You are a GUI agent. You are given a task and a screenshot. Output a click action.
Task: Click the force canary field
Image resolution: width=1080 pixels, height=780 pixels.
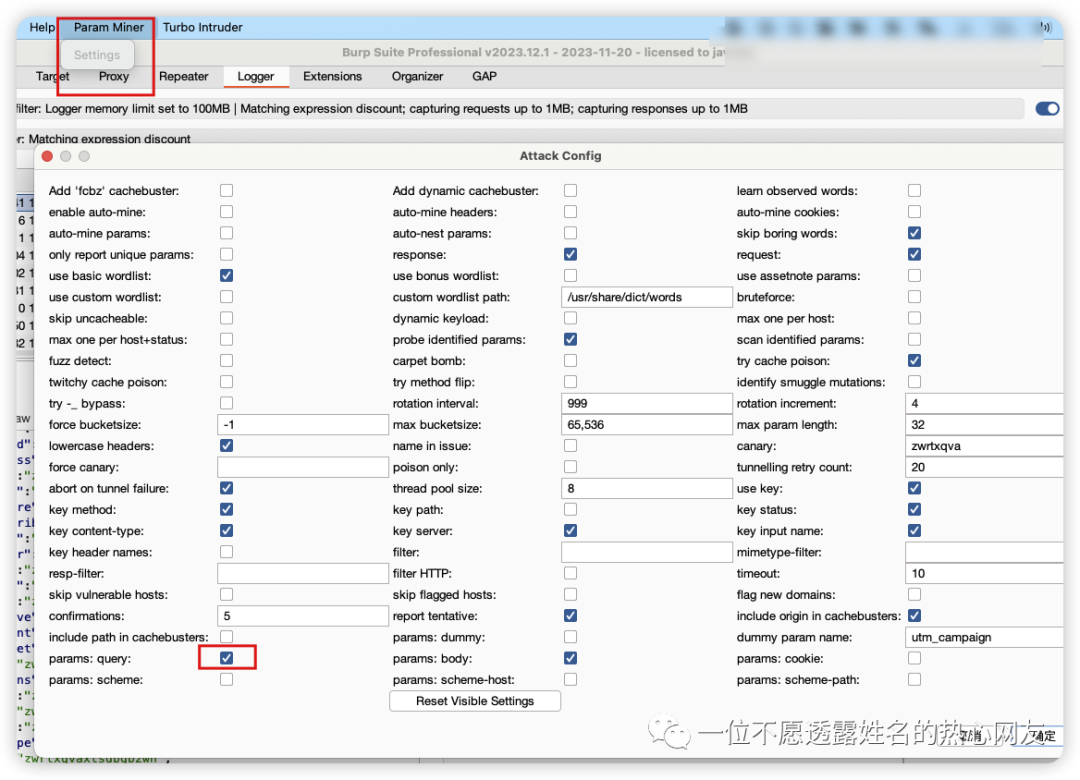tap(302, 466)
